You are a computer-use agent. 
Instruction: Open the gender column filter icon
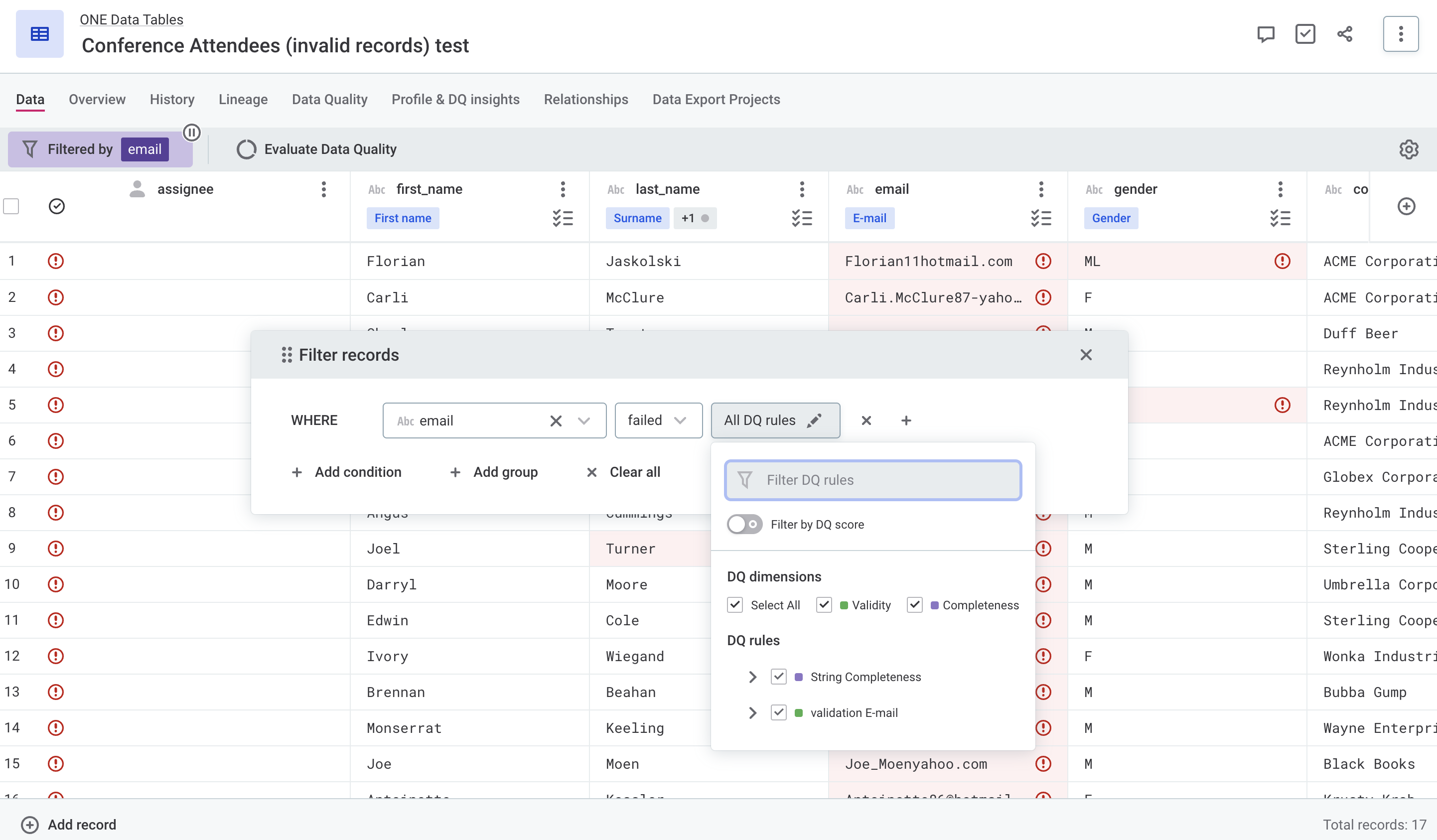point(1280,218)
